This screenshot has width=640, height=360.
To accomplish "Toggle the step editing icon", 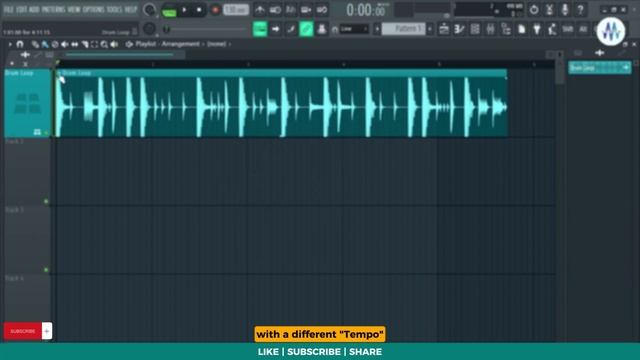I will (291, 29).
